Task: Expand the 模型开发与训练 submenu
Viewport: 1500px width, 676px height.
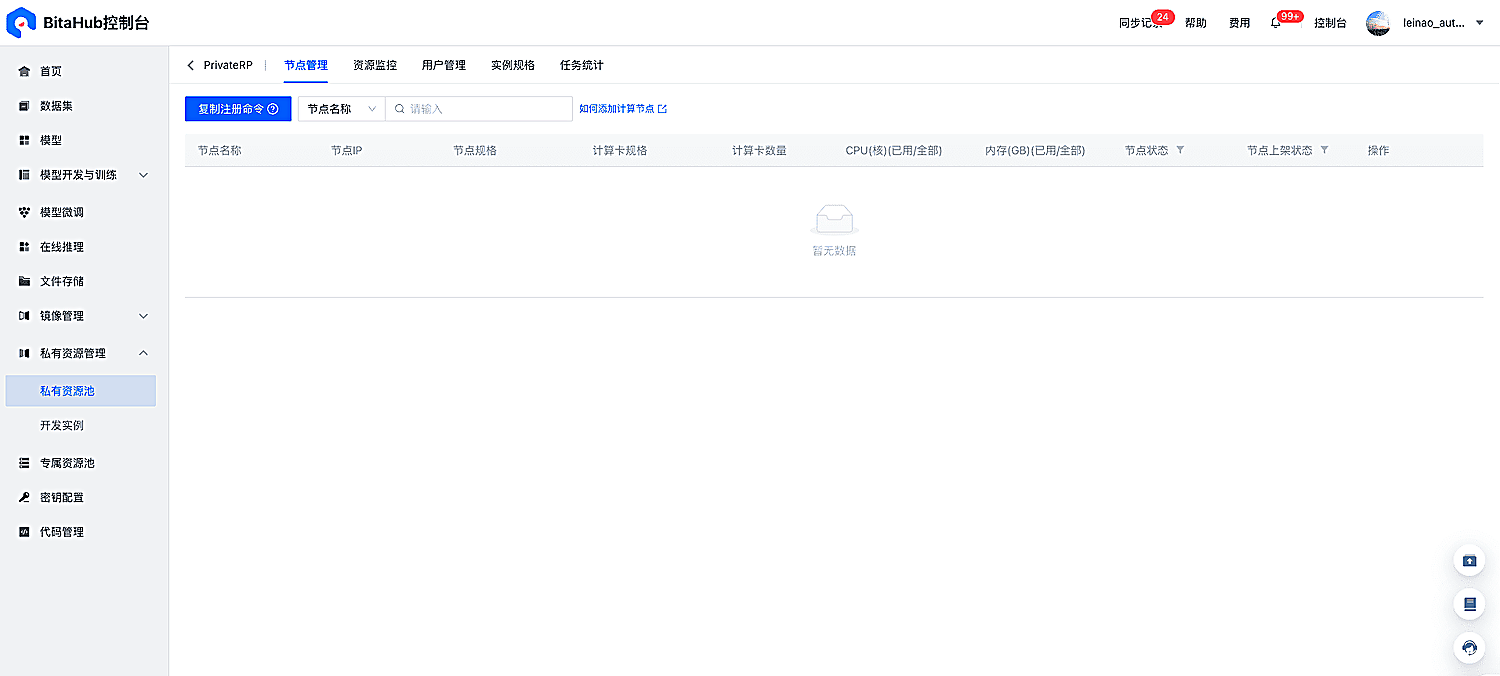Action: point(143,175)
